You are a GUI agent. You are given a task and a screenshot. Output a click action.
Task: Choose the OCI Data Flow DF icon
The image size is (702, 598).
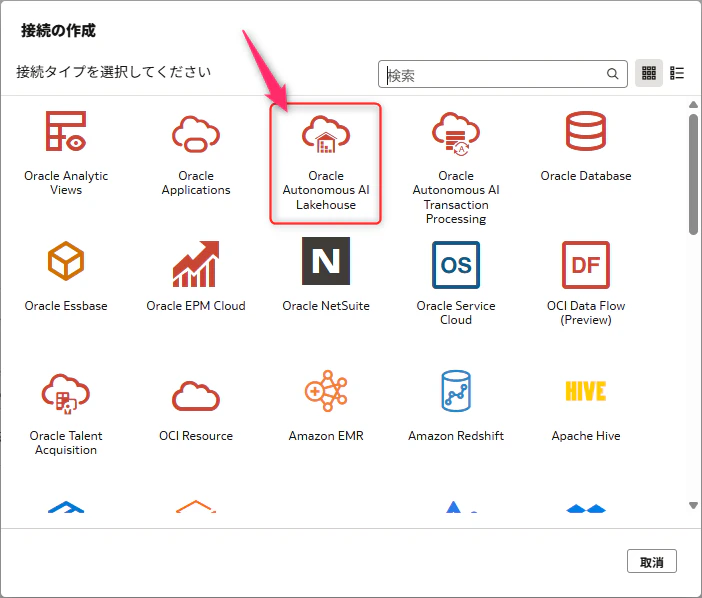(586, 265)
